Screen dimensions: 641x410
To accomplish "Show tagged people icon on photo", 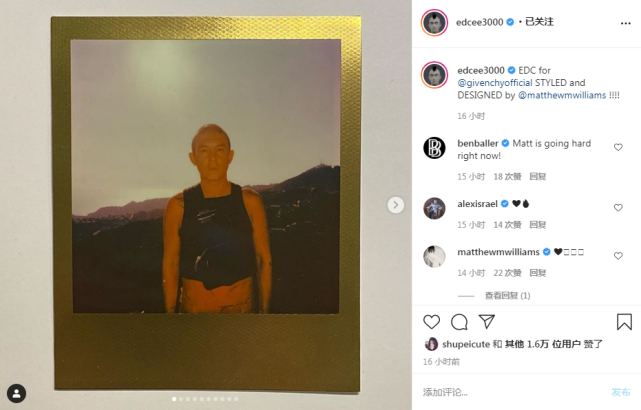I will (16, 394).
